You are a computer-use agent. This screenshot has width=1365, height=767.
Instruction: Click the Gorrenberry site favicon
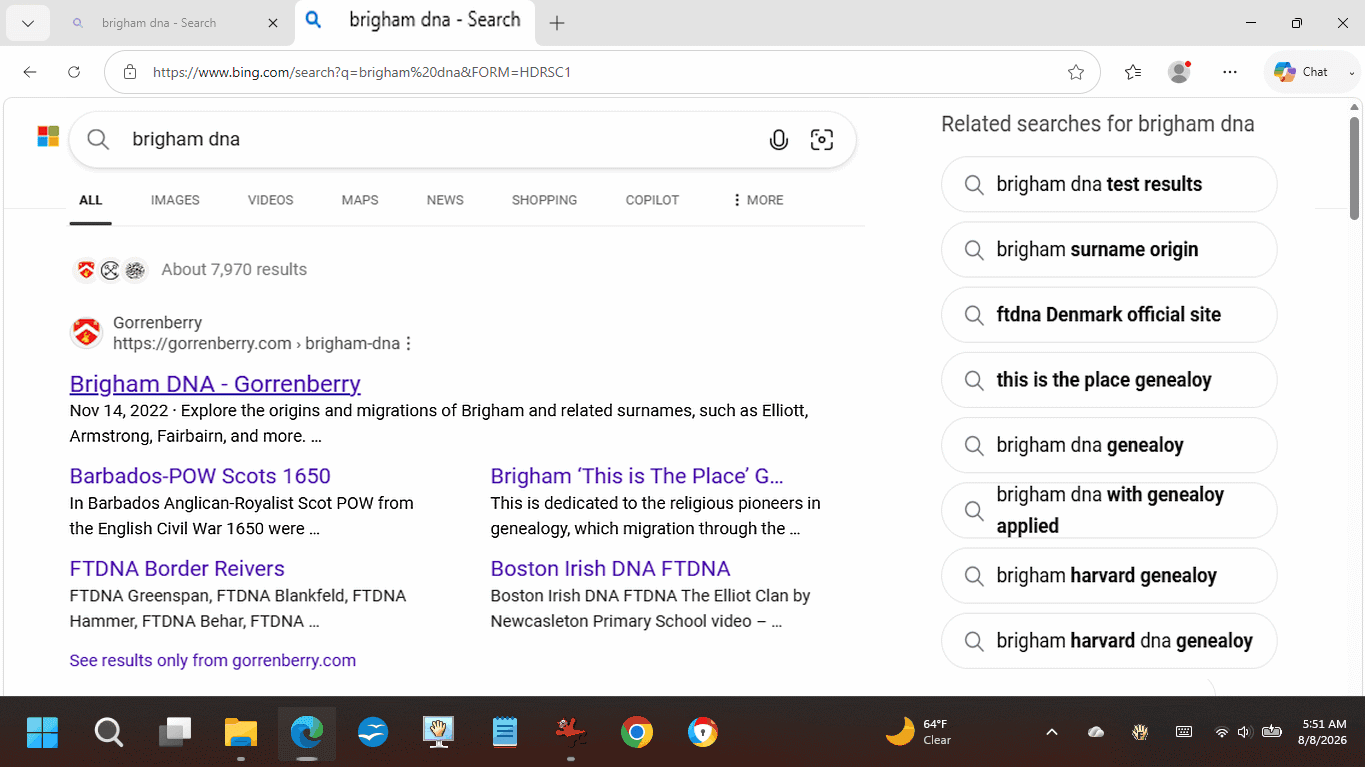pyautogui.click(x=86, y=332)
